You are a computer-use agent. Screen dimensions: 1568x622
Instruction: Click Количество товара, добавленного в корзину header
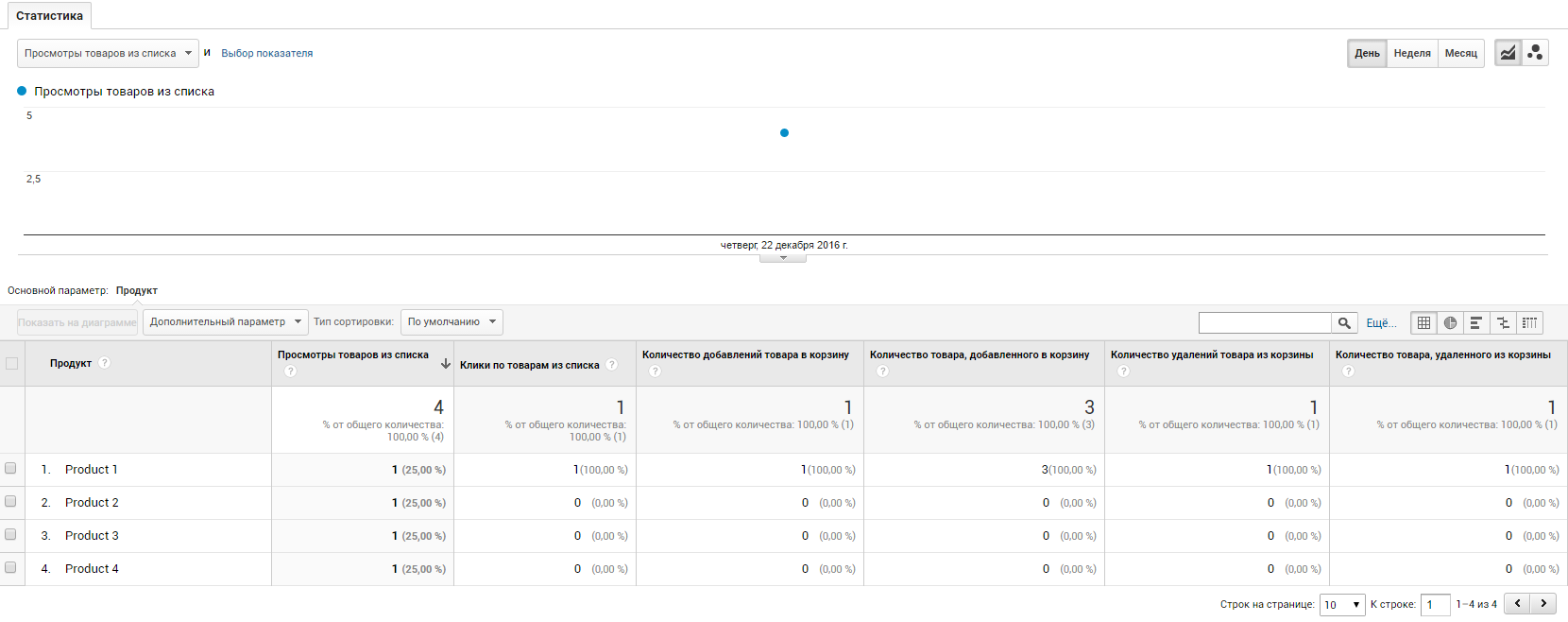980,354
